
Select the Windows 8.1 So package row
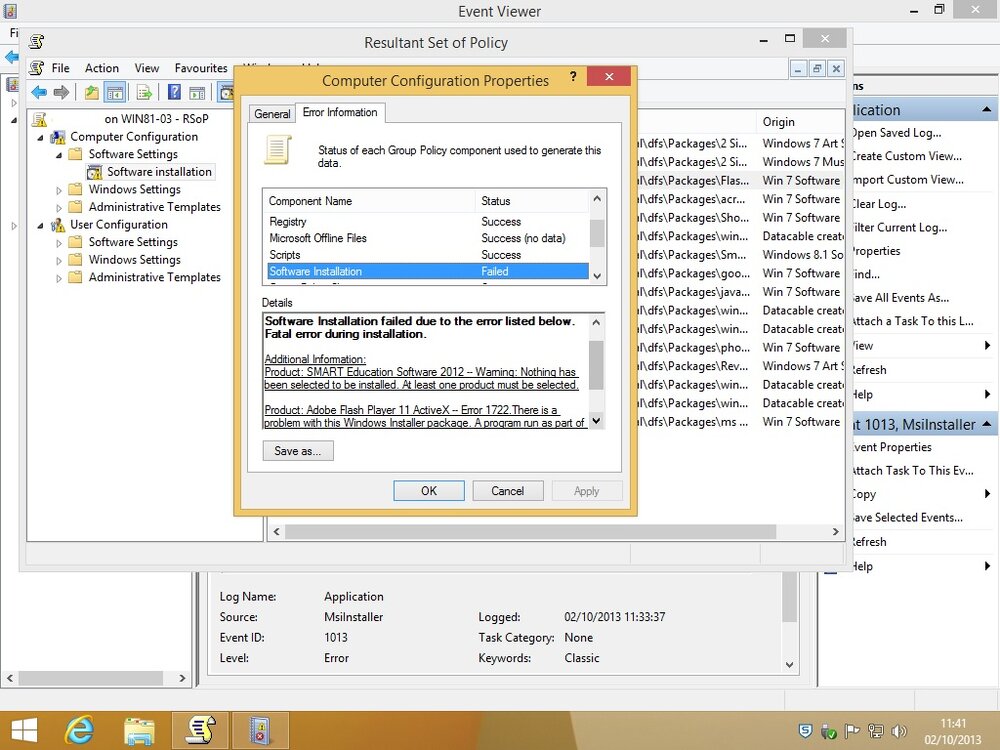(x=740, y=255)
